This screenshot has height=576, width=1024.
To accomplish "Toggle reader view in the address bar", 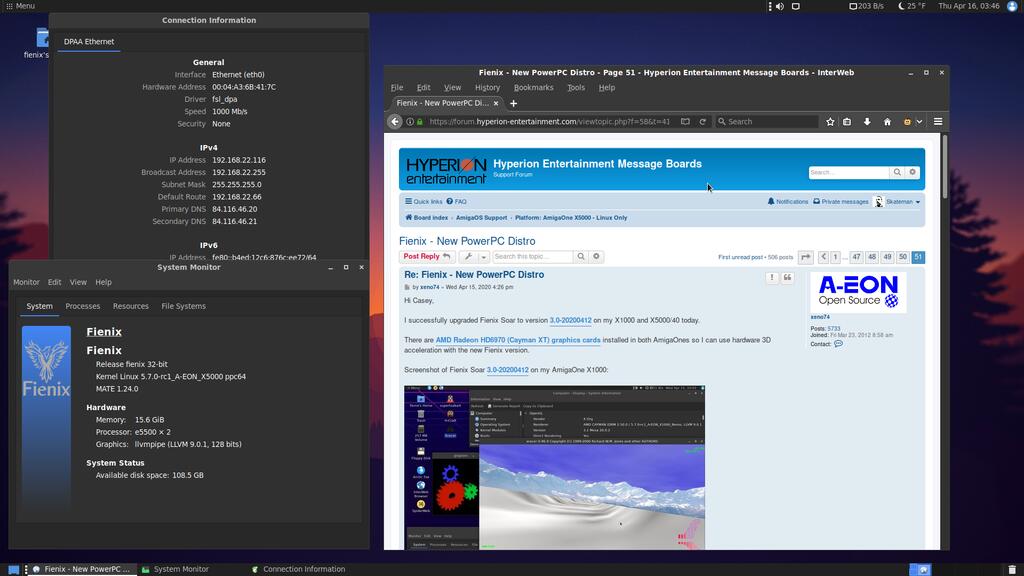I will tap(685, 121).
